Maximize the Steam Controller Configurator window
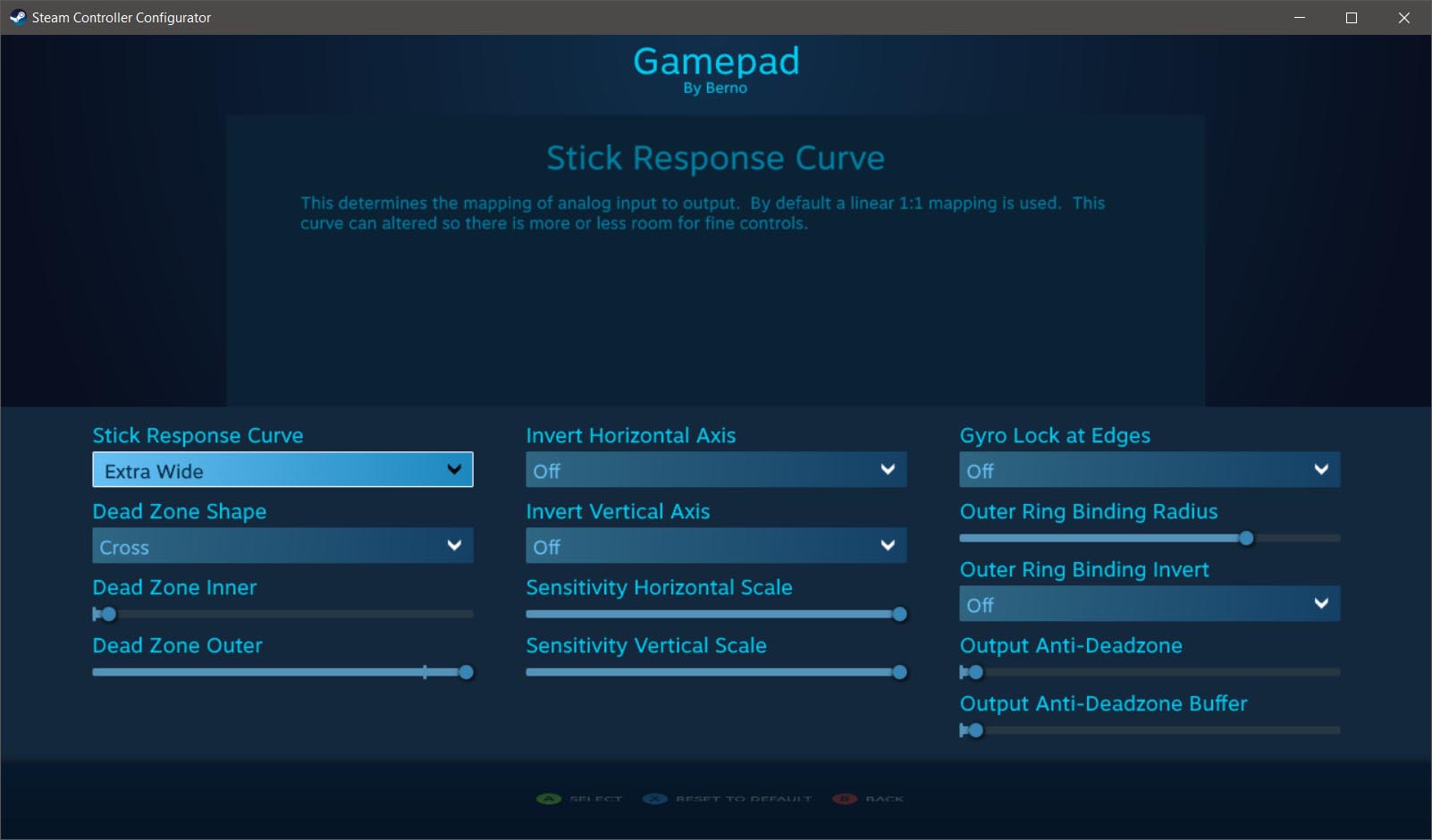The height and width of the screenshot is (840, 1432). (1352, 17)
